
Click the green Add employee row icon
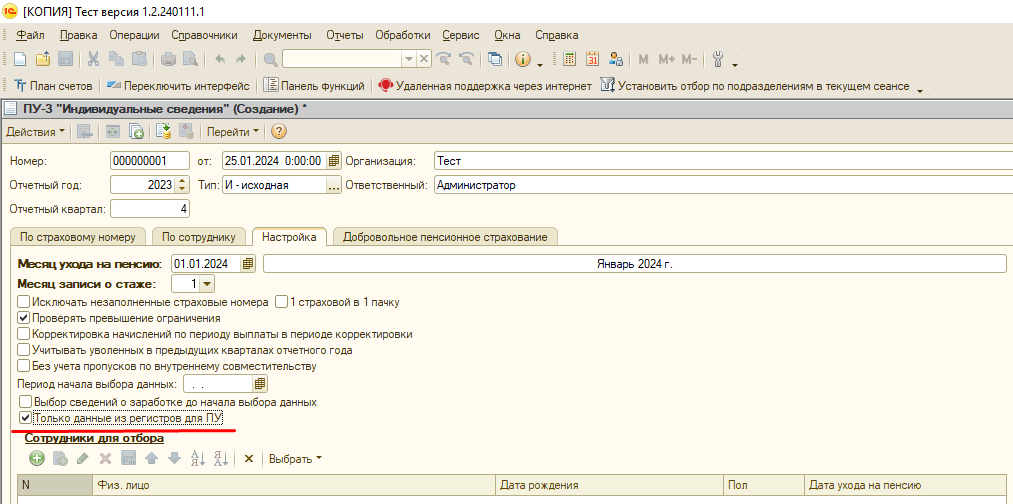[x=37, y=458]
